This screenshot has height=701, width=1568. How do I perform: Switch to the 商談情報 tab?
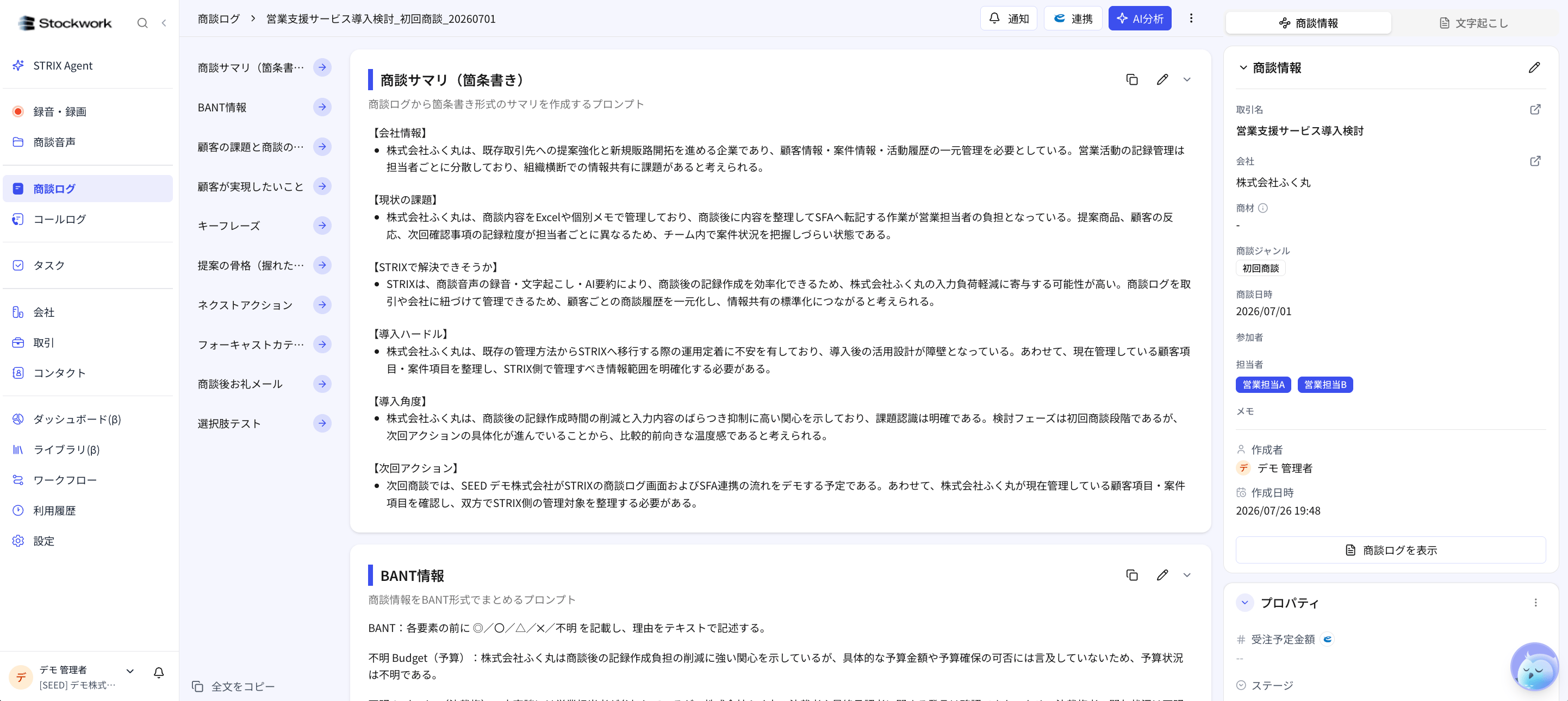[1308, 23]
